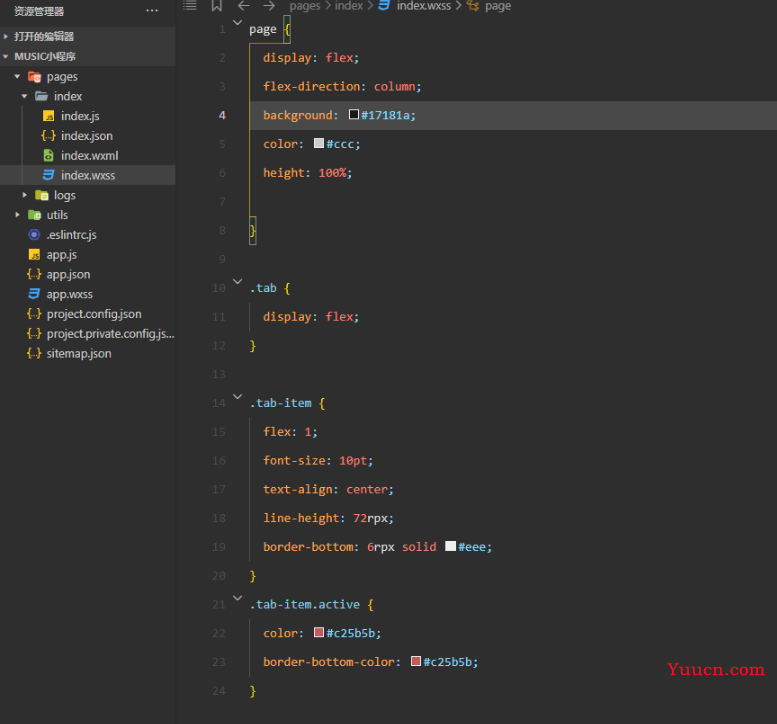The image size is (777, 724).
Task: Open the #eee border color swatch
Action: point(450,546)
